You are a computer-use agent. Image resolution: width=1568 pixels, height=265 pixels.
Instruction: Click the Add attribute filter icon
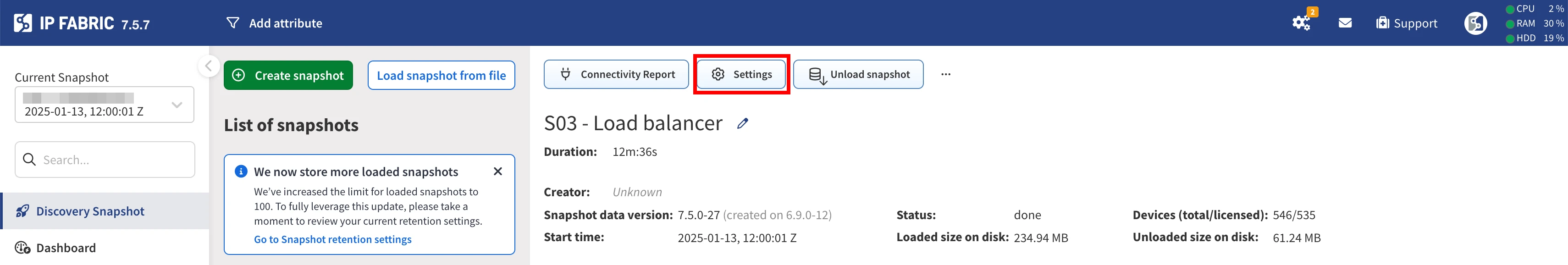pyautogui.click(x=232, y=23)
